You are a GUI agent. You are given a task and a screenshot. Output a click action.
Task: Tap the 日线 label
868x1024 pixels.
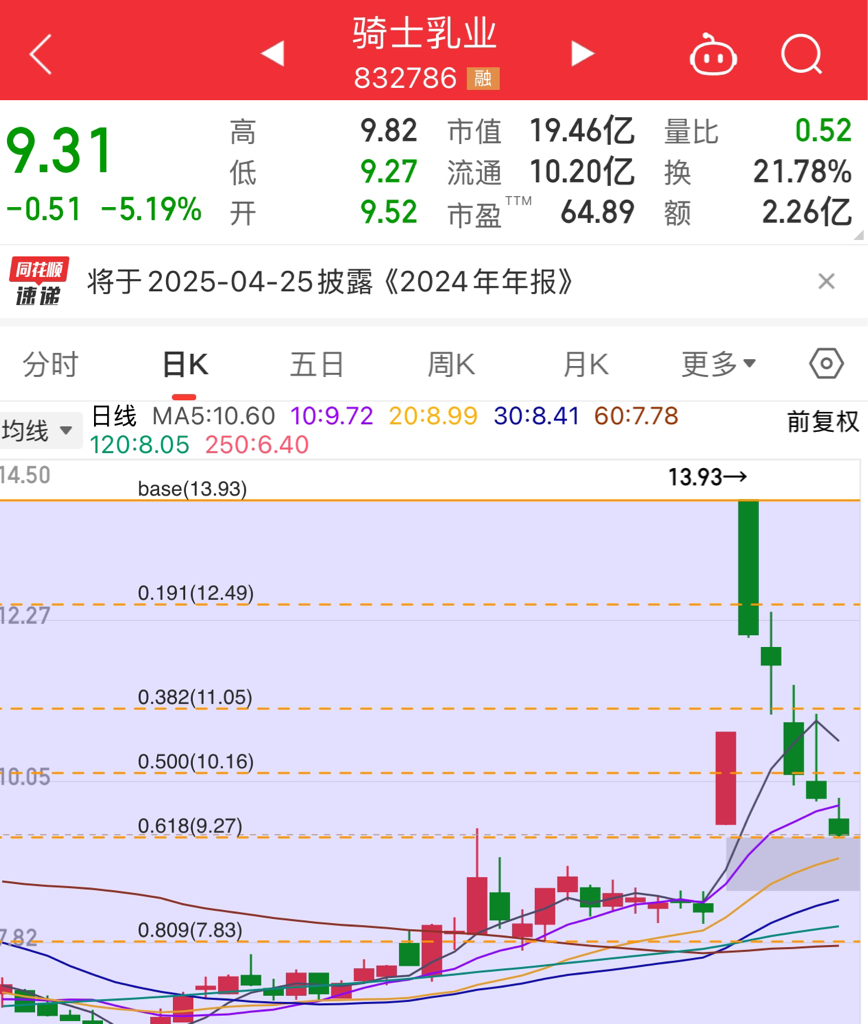coord(114,416)
